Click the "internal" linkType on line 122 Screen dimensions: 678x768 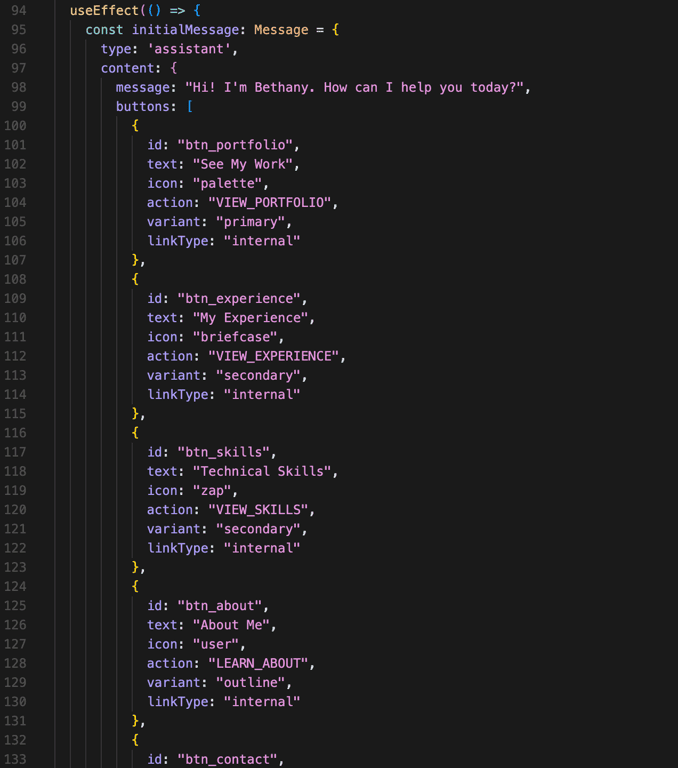262,548
